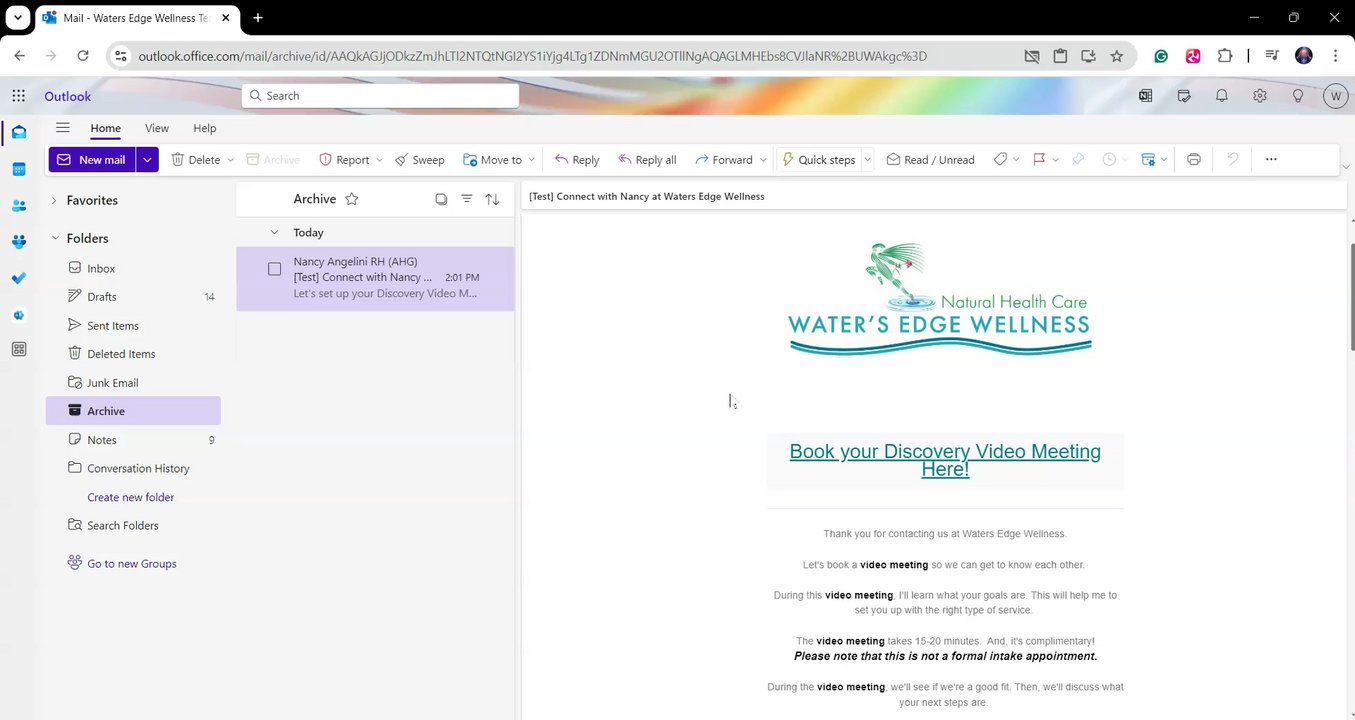1355x720 pixels.
Task: Toggle the select-messages icon in list header
Action: pyautogui.click(x=441, y=199)
